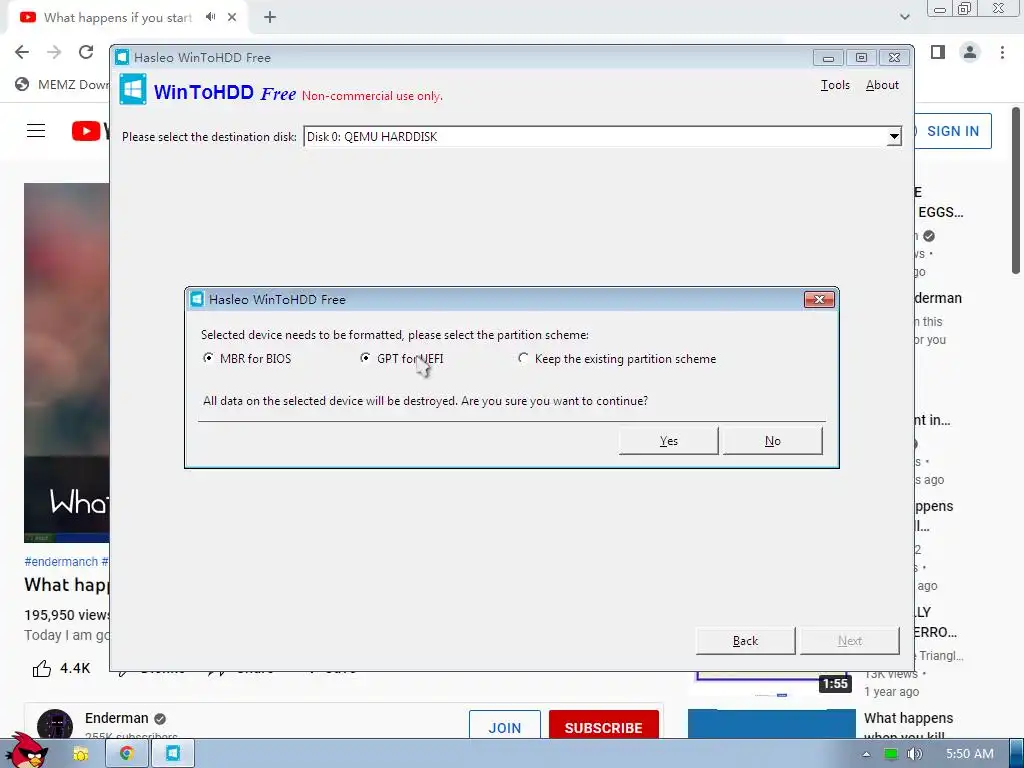Image resolution: width=1024 pixels, height=768 pixels.
Task: Toggle the Chrome side panel icon
Action: [x=938, y=52]
